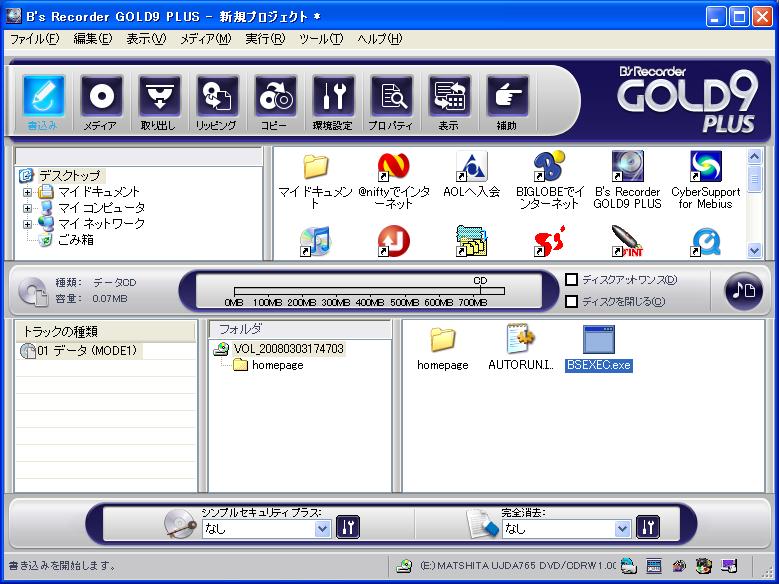The height and width of the screenshot is (584, 779).
Task: Click the フォルダ column header
Action: pyautogui.click(x=300, y=329)
